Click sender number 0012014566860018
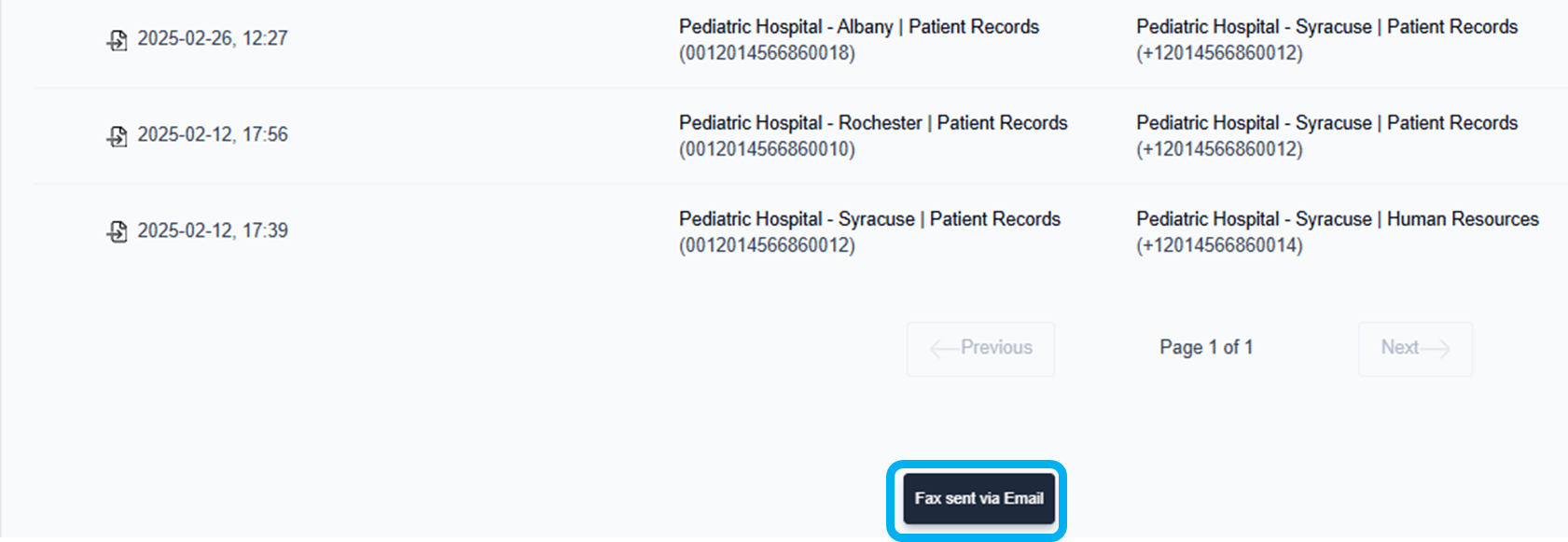Screen dimensions: 1568x542 pos(767,53)
